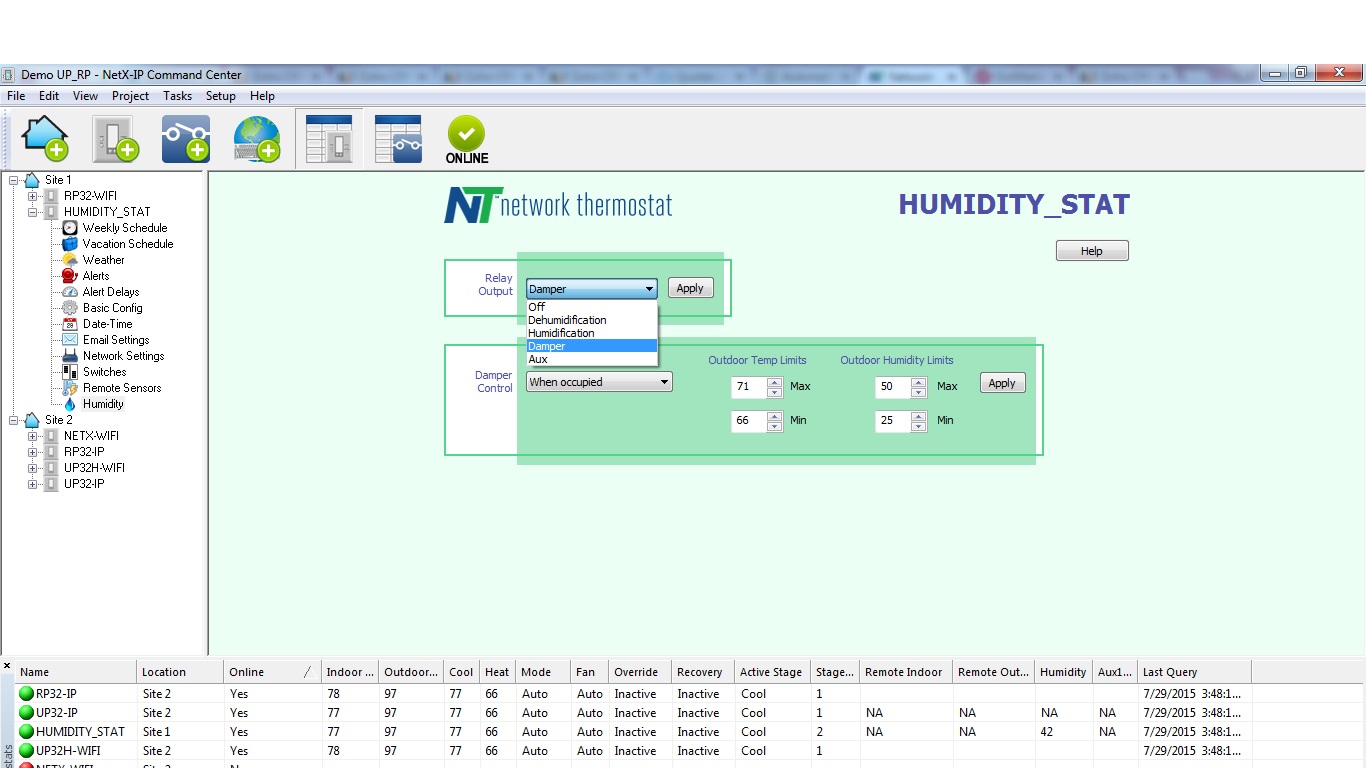Expand the UP32H-WIFI tree node
Screen dimensions: 1366x768
pyautogui.click(x=32, y=468)
